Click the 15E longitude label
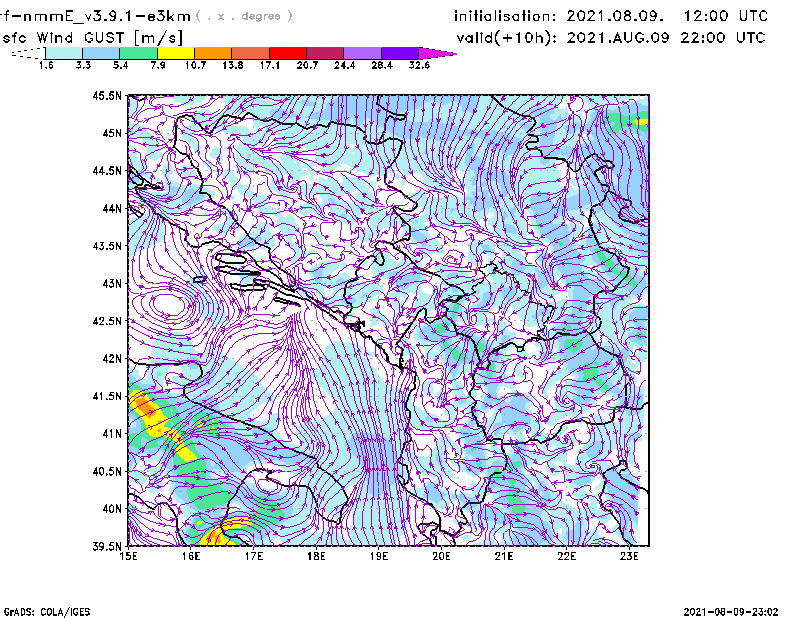The width and height of the screenshot is (800, 618). (128, 556)
